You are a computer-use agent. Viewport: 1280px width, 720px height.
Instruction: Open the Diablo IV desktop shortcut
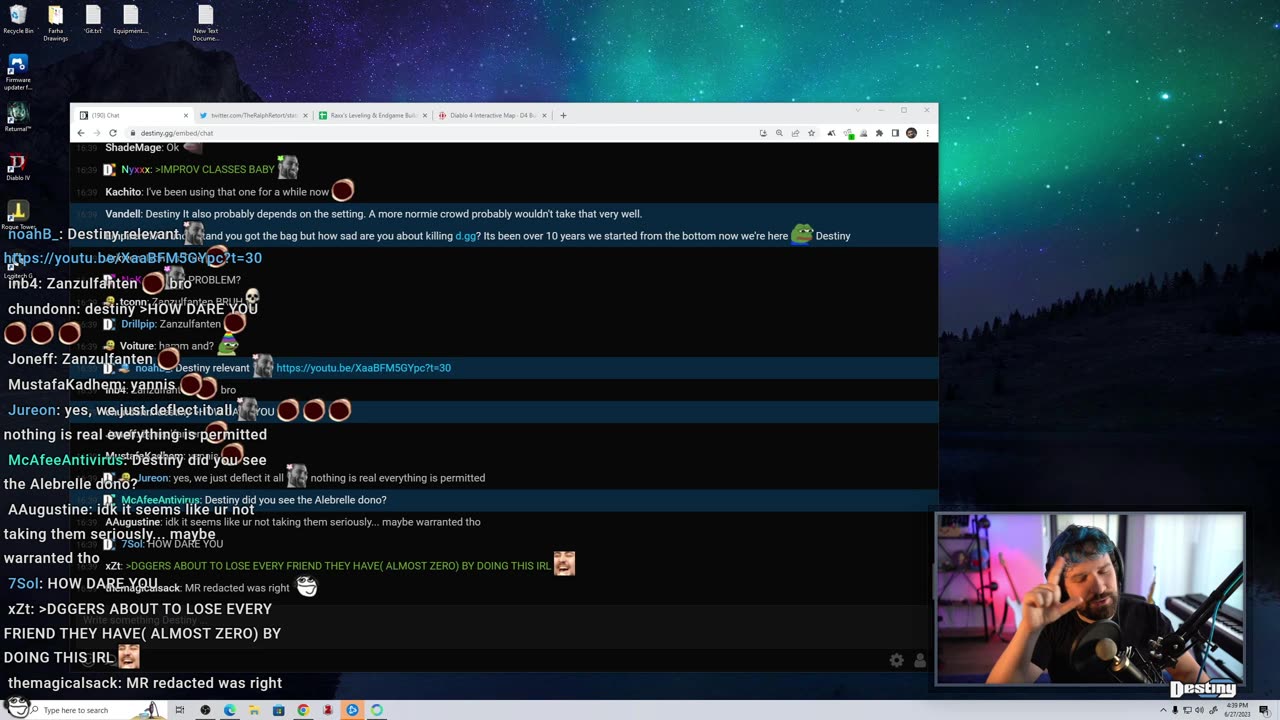click(x=18, y=167)
